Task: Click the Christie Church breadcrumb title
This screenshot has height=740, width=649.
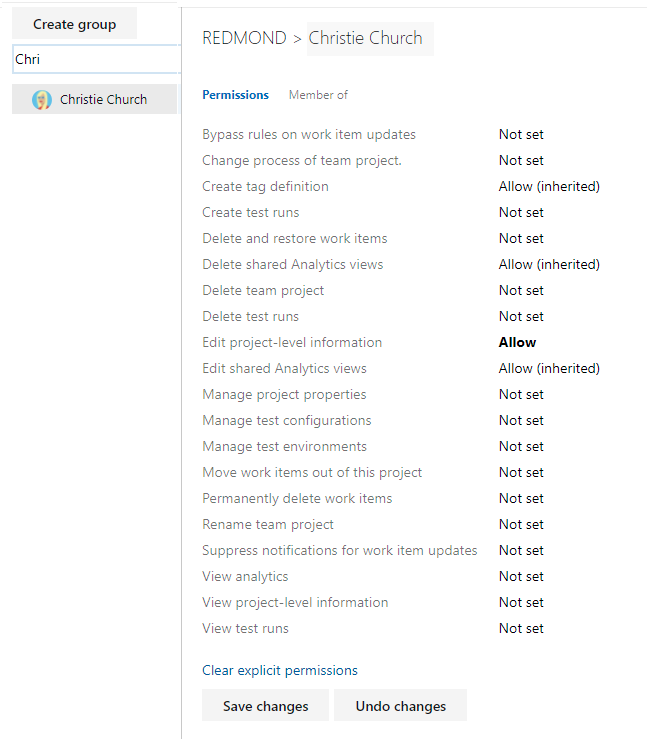Action: tap(365, 38)
